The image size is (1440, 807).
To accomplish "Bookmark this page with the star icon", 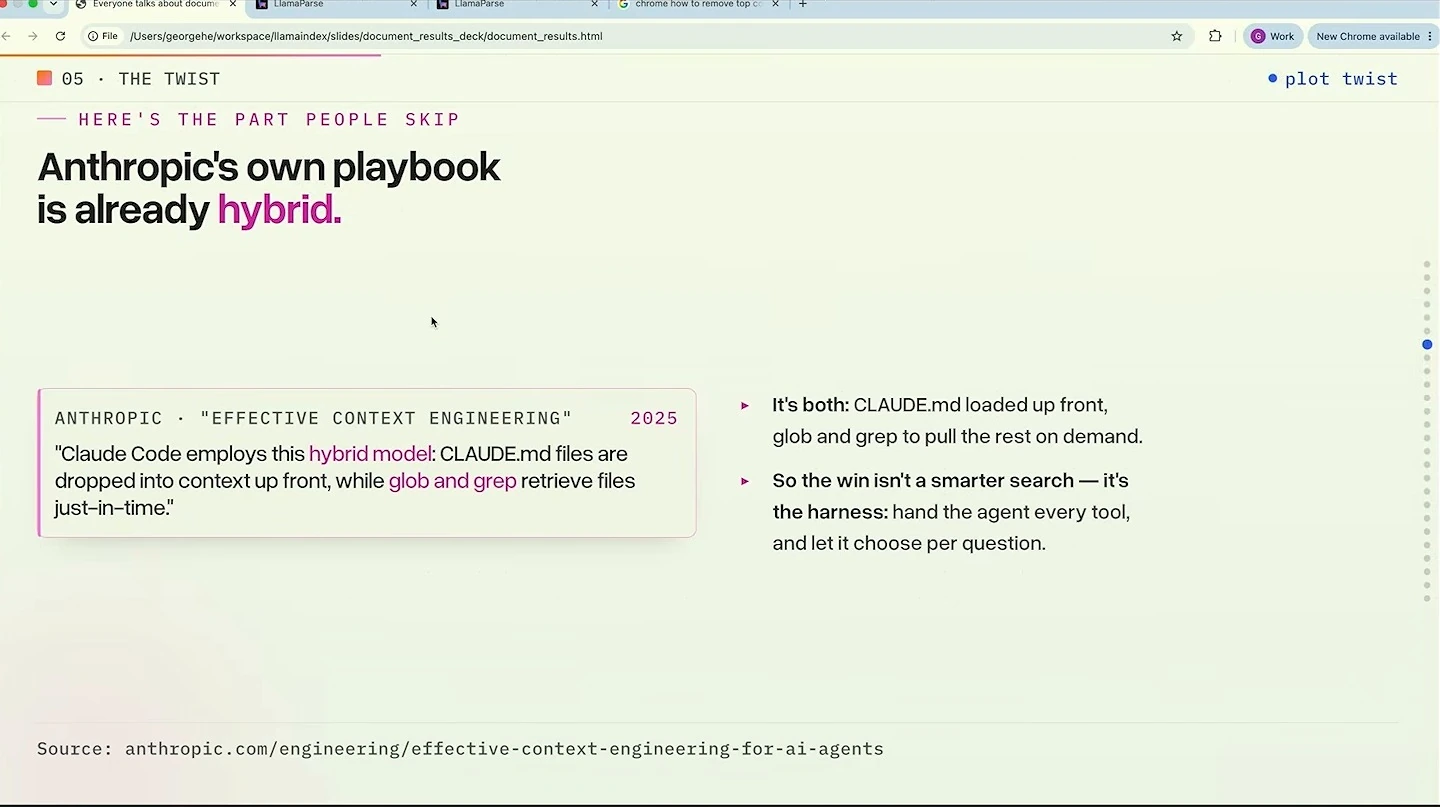I will pyautogui.click(x=1177, y=36).
